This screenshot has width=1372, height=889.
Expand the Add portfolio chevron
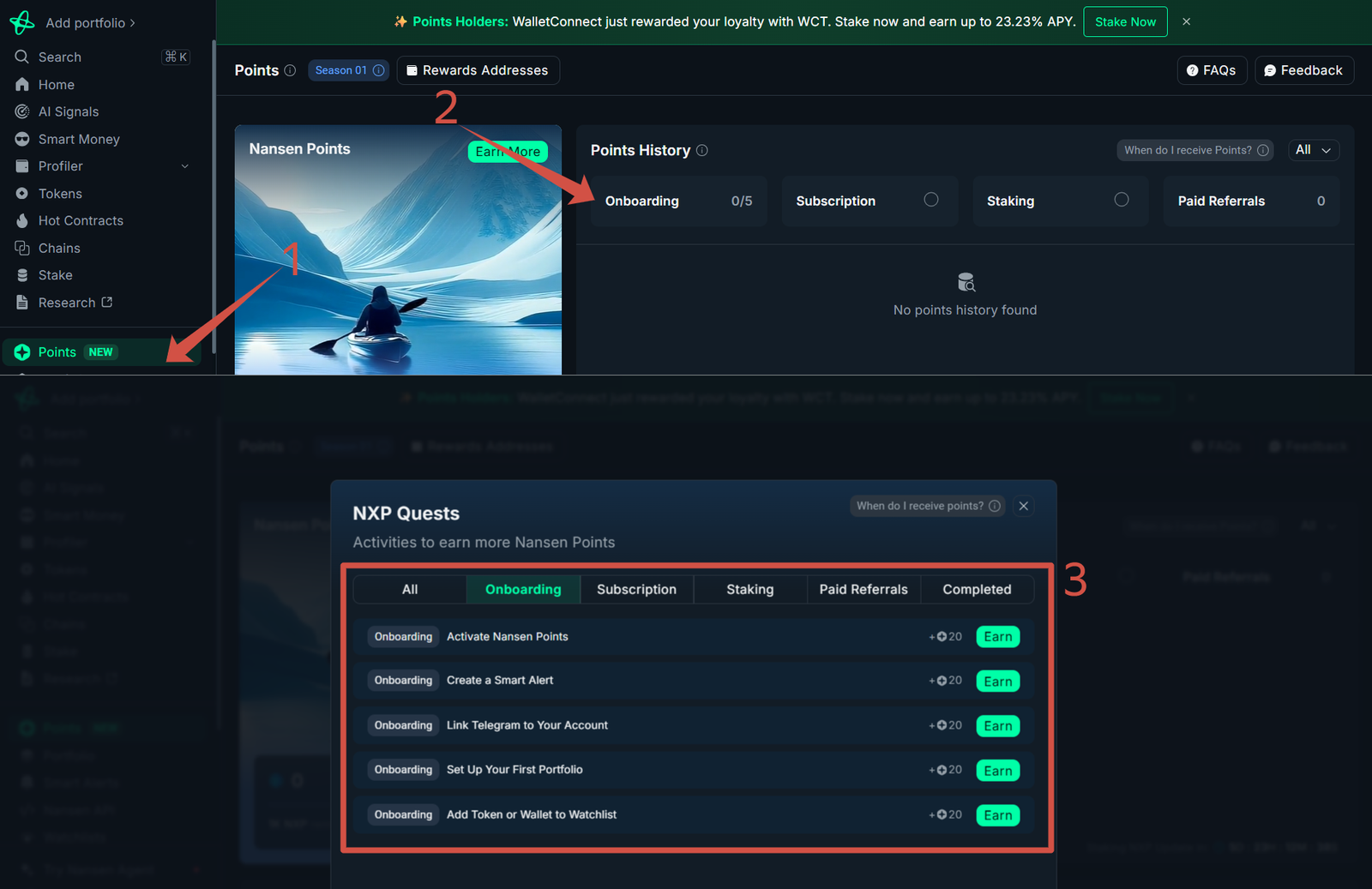(x=132, y=23)
